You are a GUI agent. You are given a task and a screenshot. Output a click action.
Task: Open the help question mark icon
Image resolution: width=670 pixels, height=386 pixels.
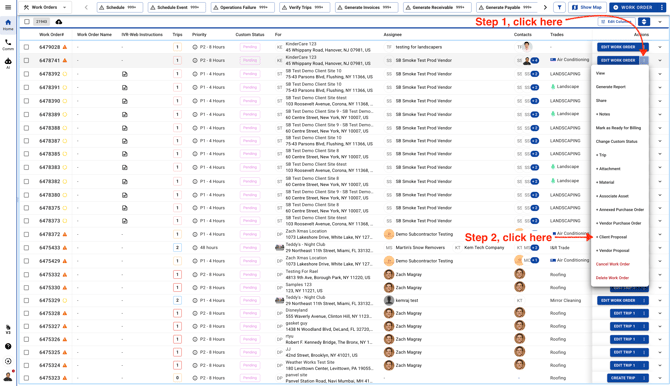pos(8,346)
